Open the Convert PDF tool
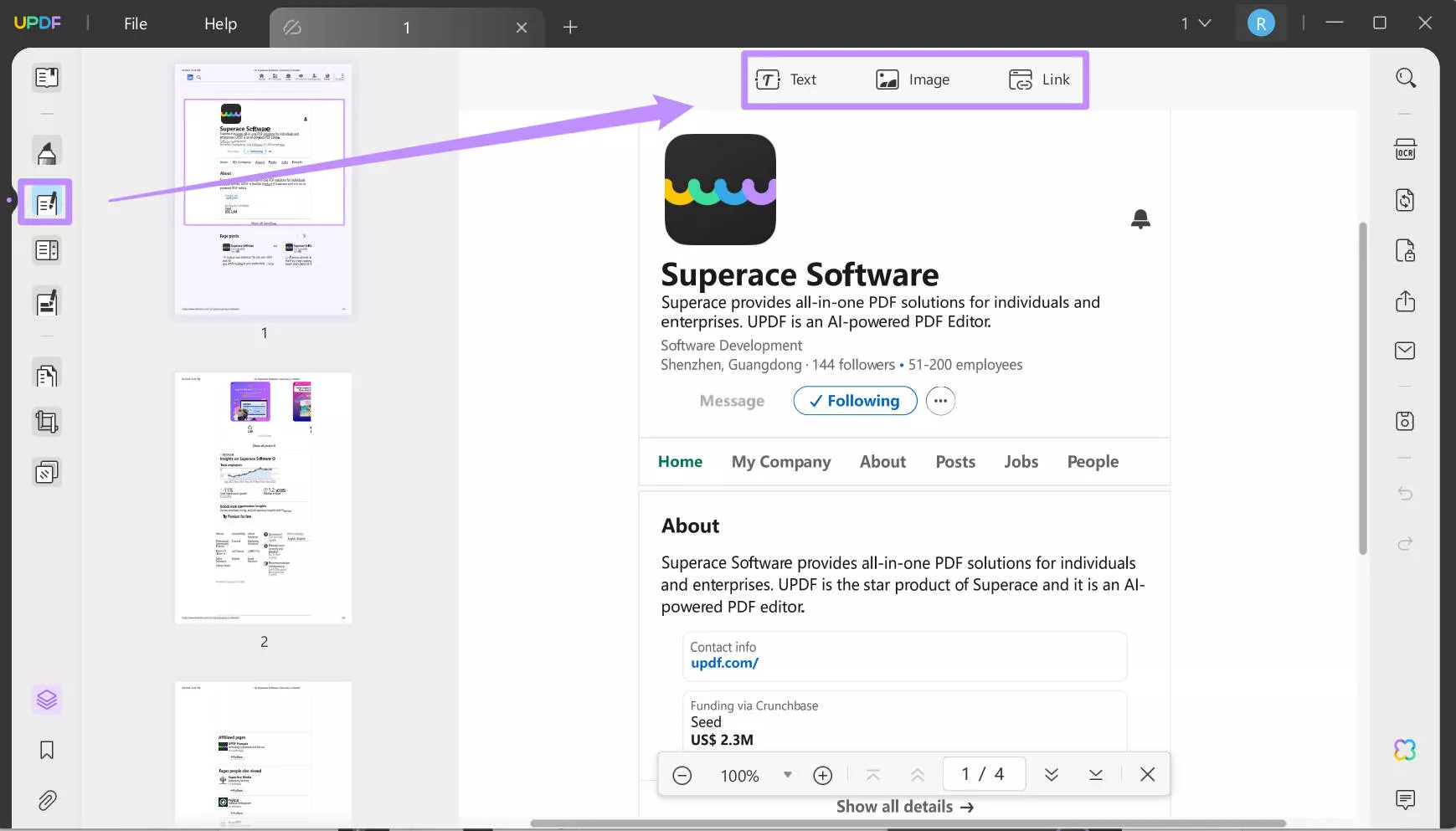This screenshot has width=1456, height=831. (1406, 200)
